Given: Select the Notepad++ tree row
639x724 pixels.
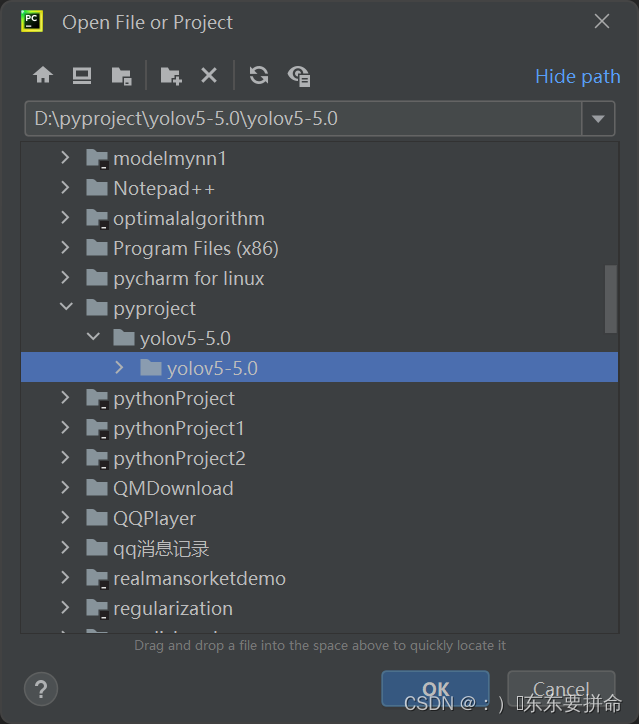Looking at the screenshot, I should [319, 188].
